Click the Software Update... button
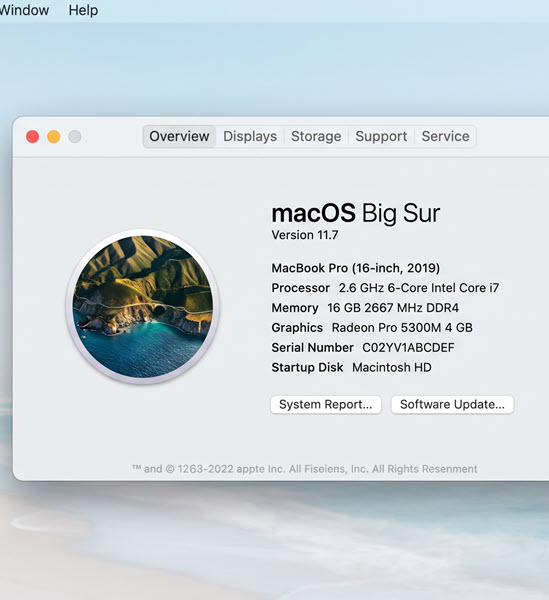 [x=452, y=404]
